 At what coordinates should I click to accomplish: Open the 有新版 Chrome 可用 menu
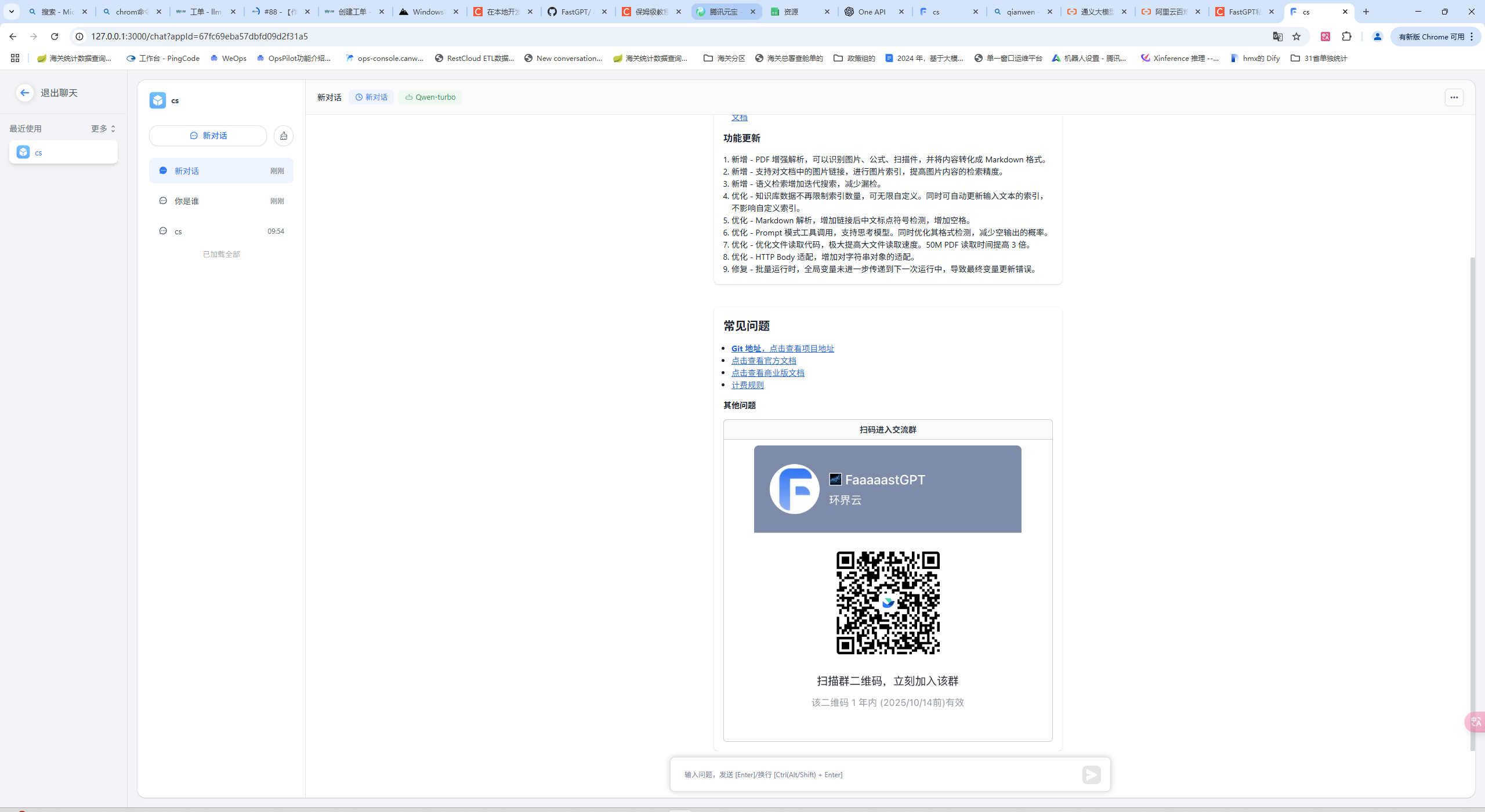1436,37
